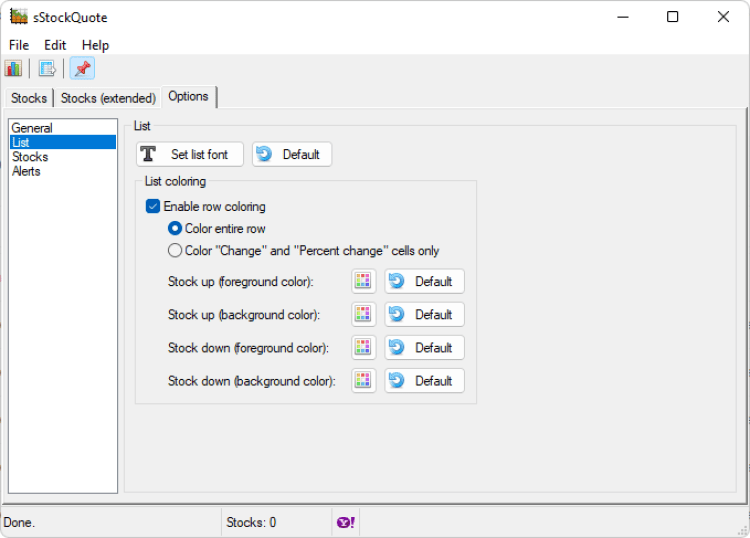Viewport: 750px width, 538px height.
Task: Click the "Done." status bar text
Action: 19,522
